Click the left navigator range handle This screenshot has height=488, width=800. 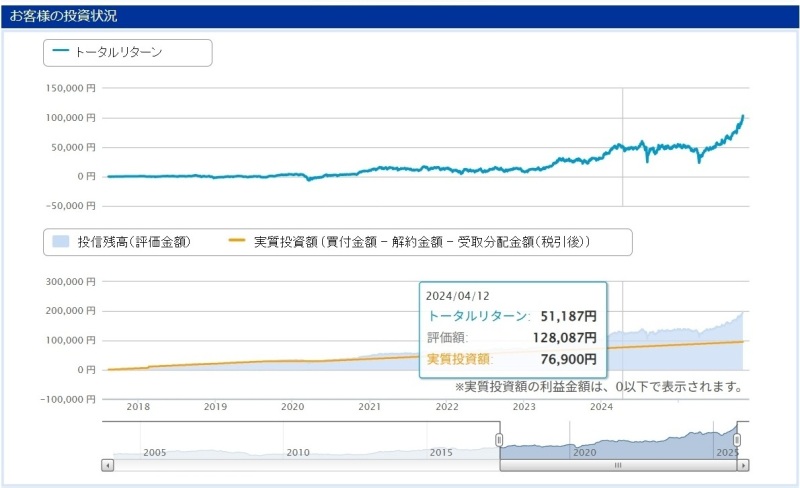pos(499,440)
